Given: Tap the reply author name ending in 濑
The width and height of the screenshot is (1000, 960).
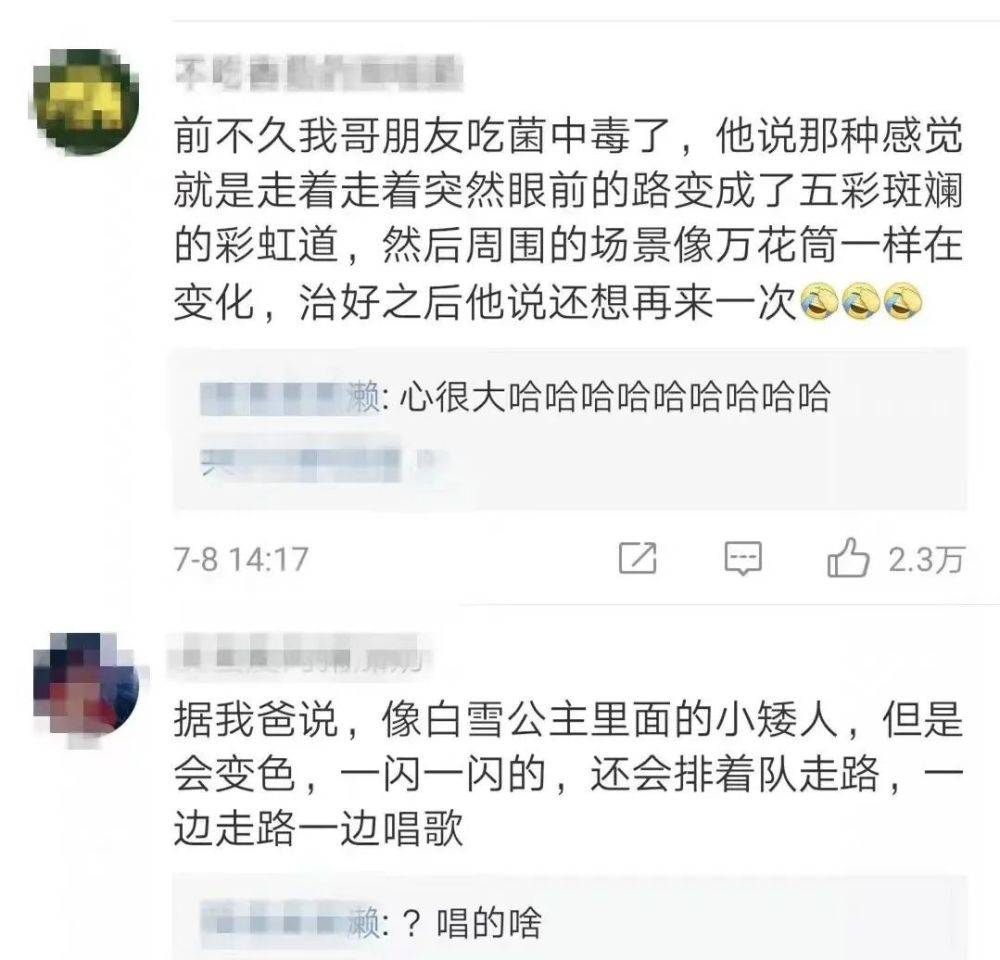Looking at the screenshot, I should [x=290, y=397].
